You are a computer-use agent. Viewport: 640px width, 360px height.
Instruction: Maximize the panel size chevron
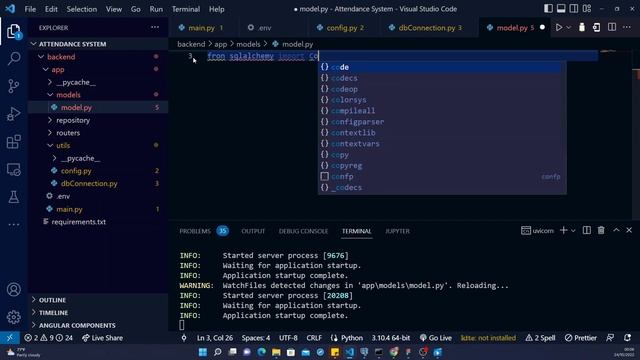click(x=616, y=230)
